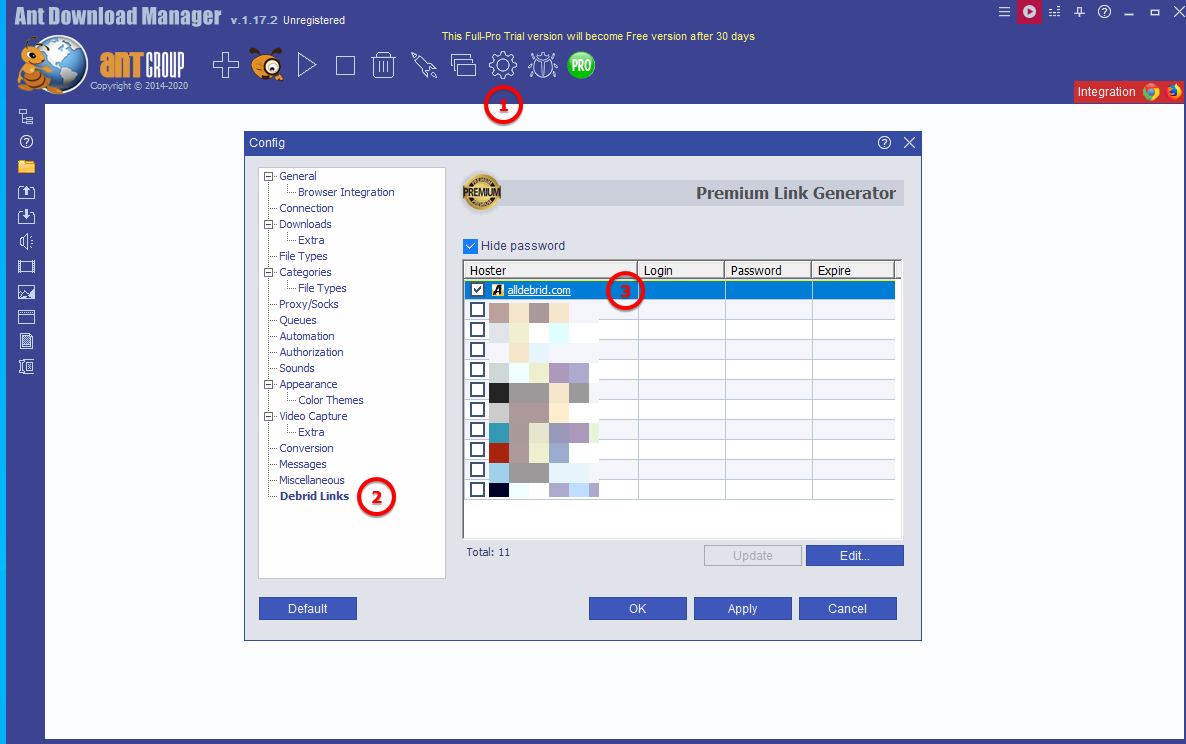Click the bars chart icon in the title bar
The width and height of the screenshot is (1186, 744).
coord(1054,11)
